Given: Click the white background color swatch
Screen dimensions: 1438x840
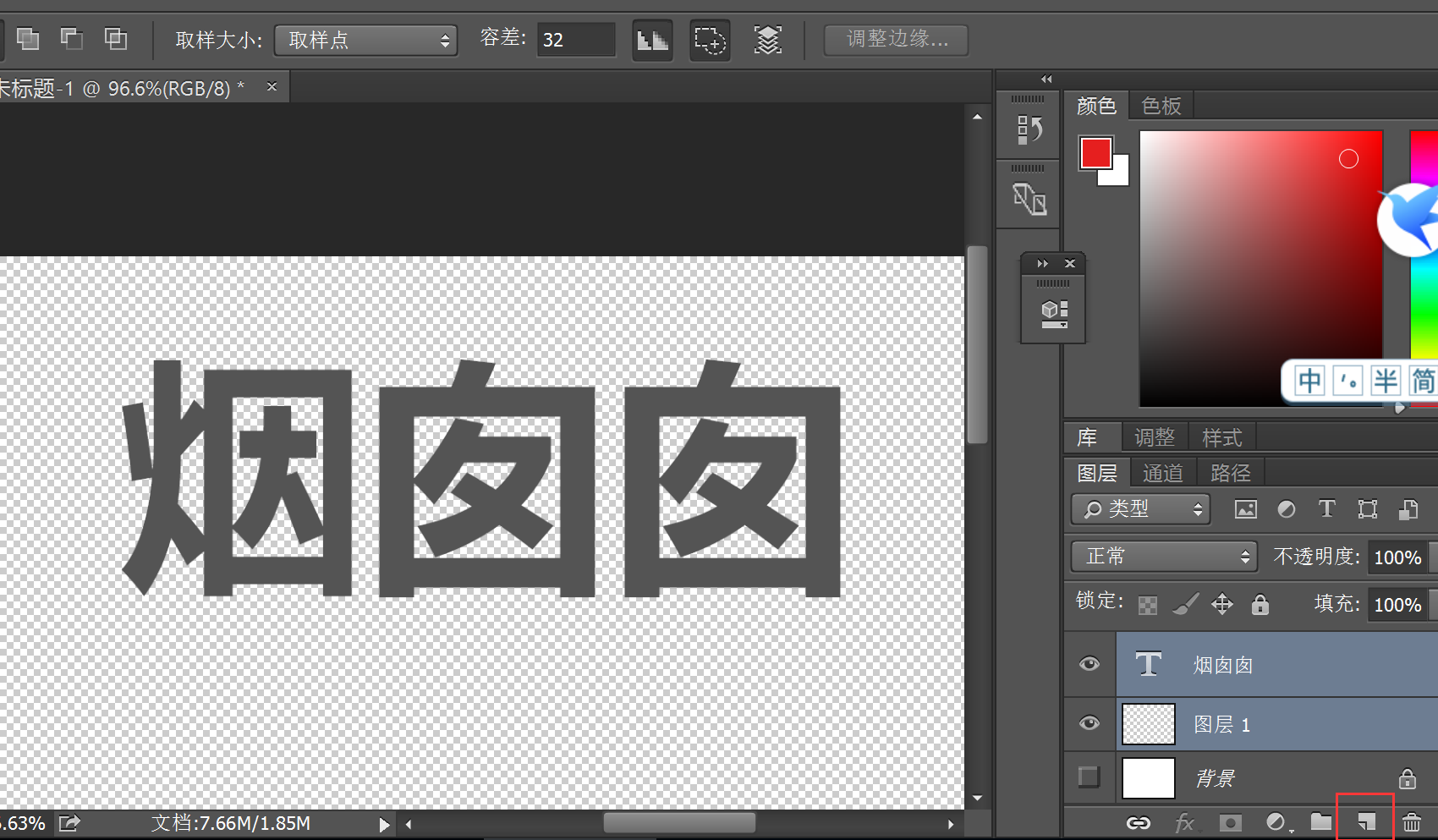Looking at the screenshot, I should (x=1118, y=174).
